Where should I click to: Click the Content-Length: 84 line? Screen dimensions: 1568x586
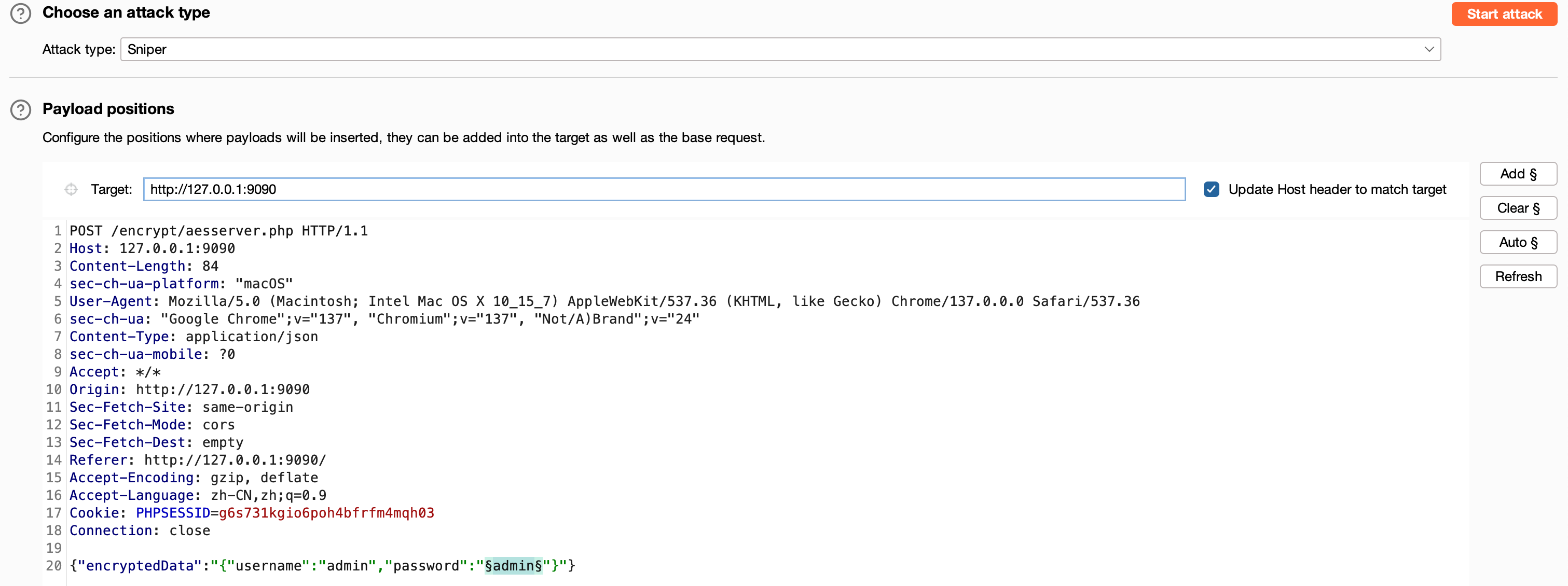coord(144,266)
